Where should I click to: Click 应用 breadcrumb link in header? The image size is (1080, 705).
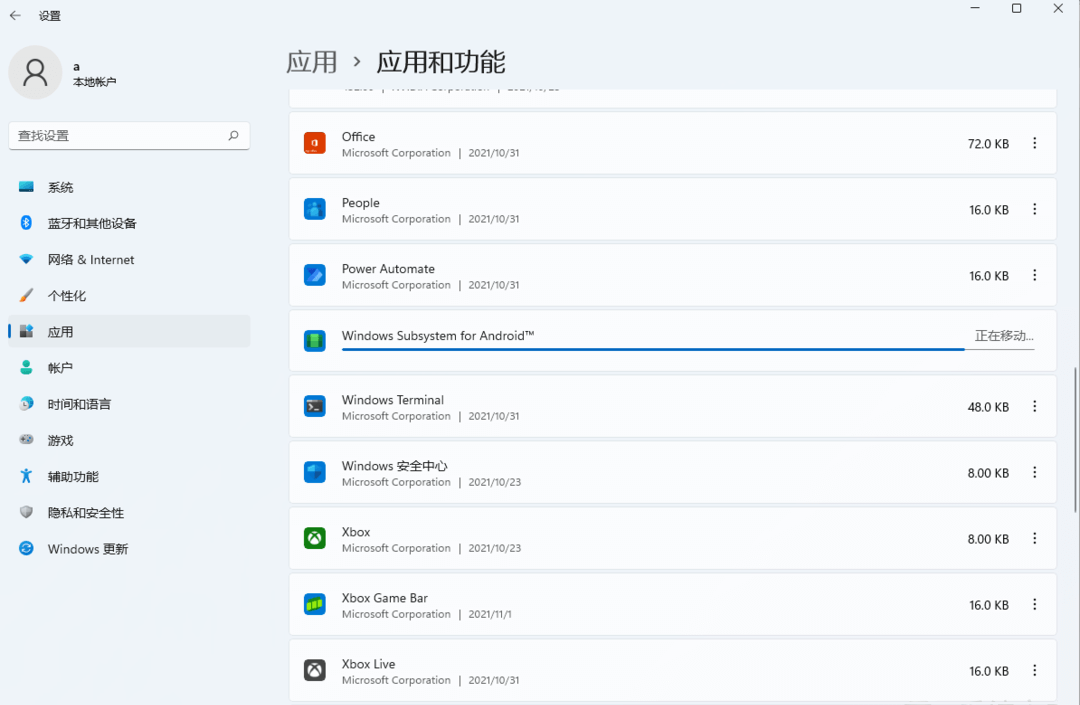tap(312, 62)
